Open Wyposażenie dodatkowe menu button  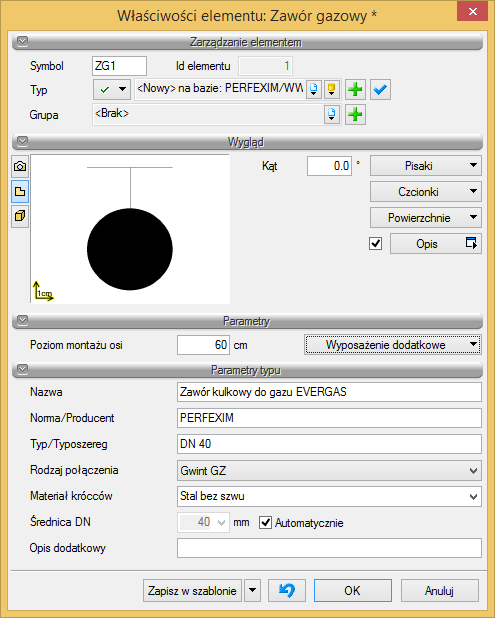click(x=393, y=345)
